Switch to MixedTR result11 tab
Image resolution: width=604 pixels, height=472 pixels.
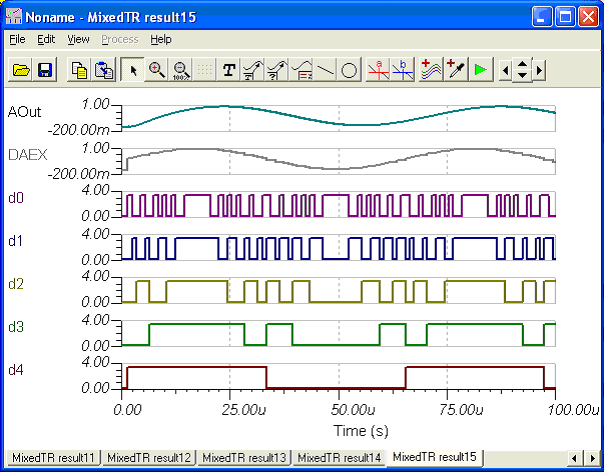point(51,457)
